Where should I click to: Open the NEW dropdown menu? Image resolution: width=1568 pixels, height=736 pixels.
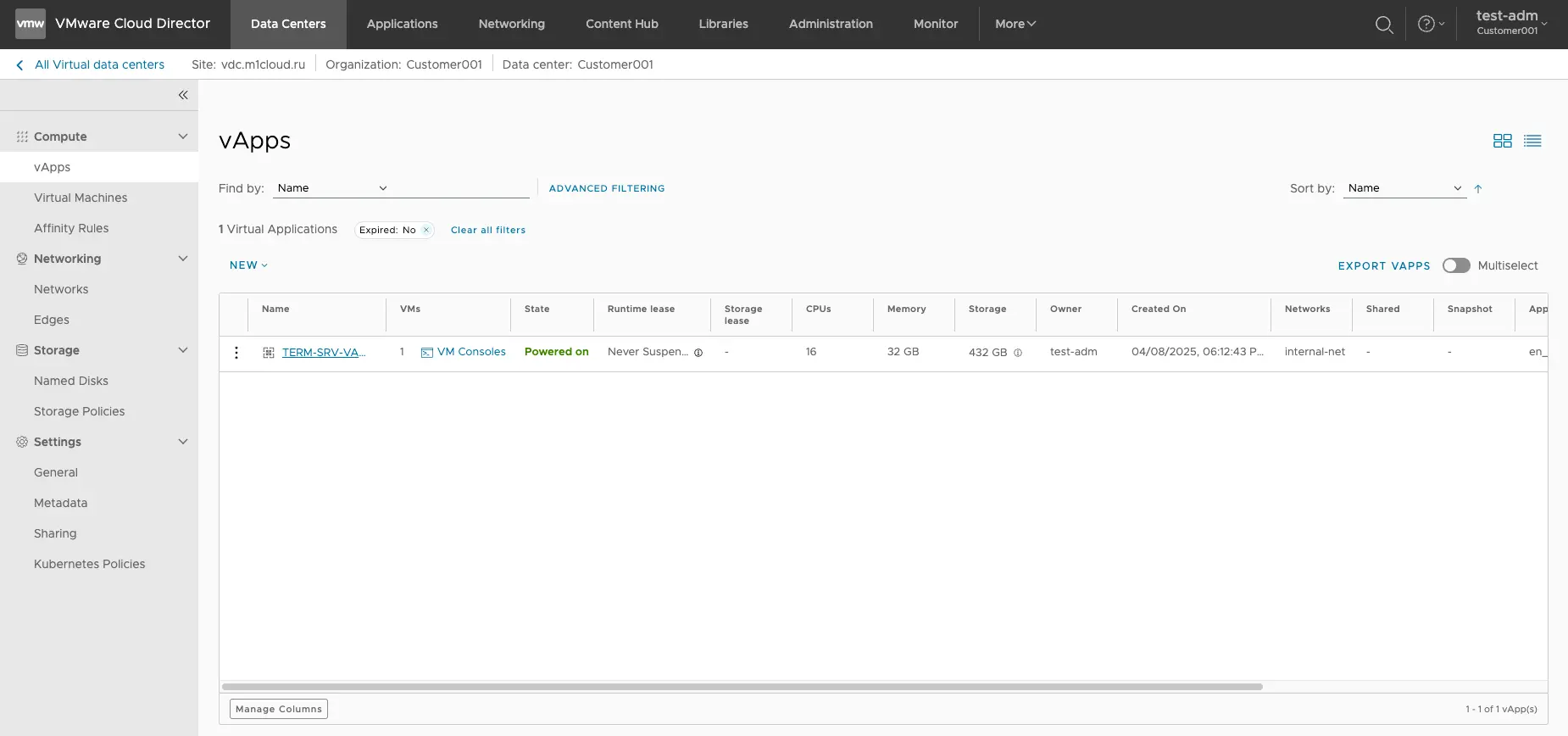(248, 265)
